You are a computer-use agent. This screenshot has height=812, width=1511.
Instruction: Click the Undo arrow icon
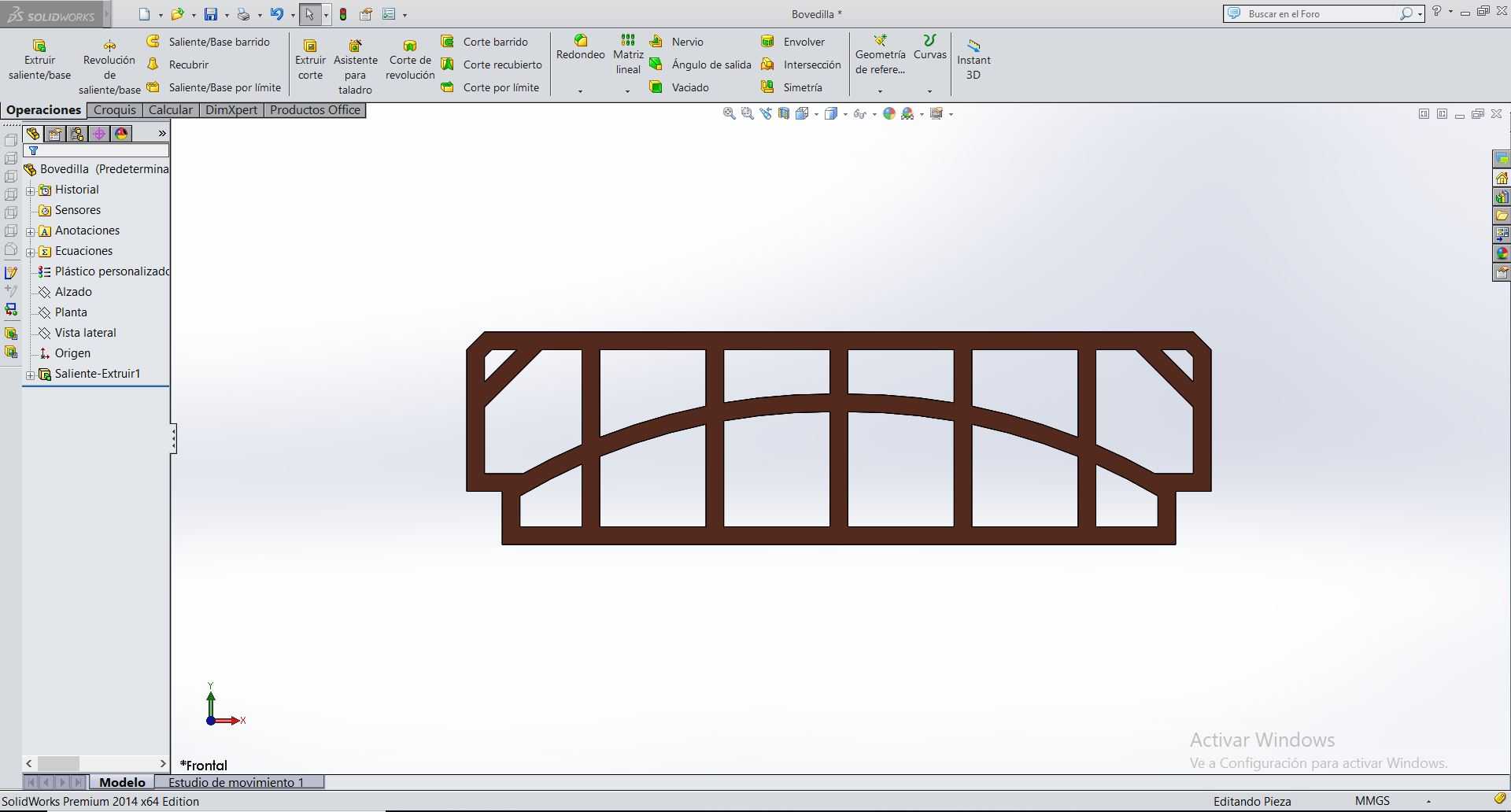pyautogui.click(x=276, y=14)
